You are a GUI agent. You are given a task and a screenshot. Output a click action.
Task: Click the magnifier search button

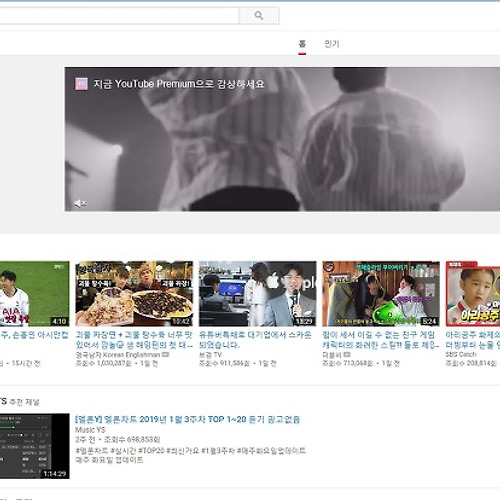point(259,16)
